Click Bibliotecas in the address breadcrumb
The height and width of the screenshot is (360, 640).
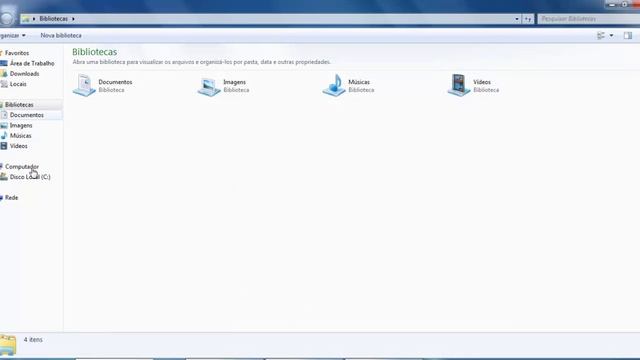pyautogui.click(x=53, y=19)
